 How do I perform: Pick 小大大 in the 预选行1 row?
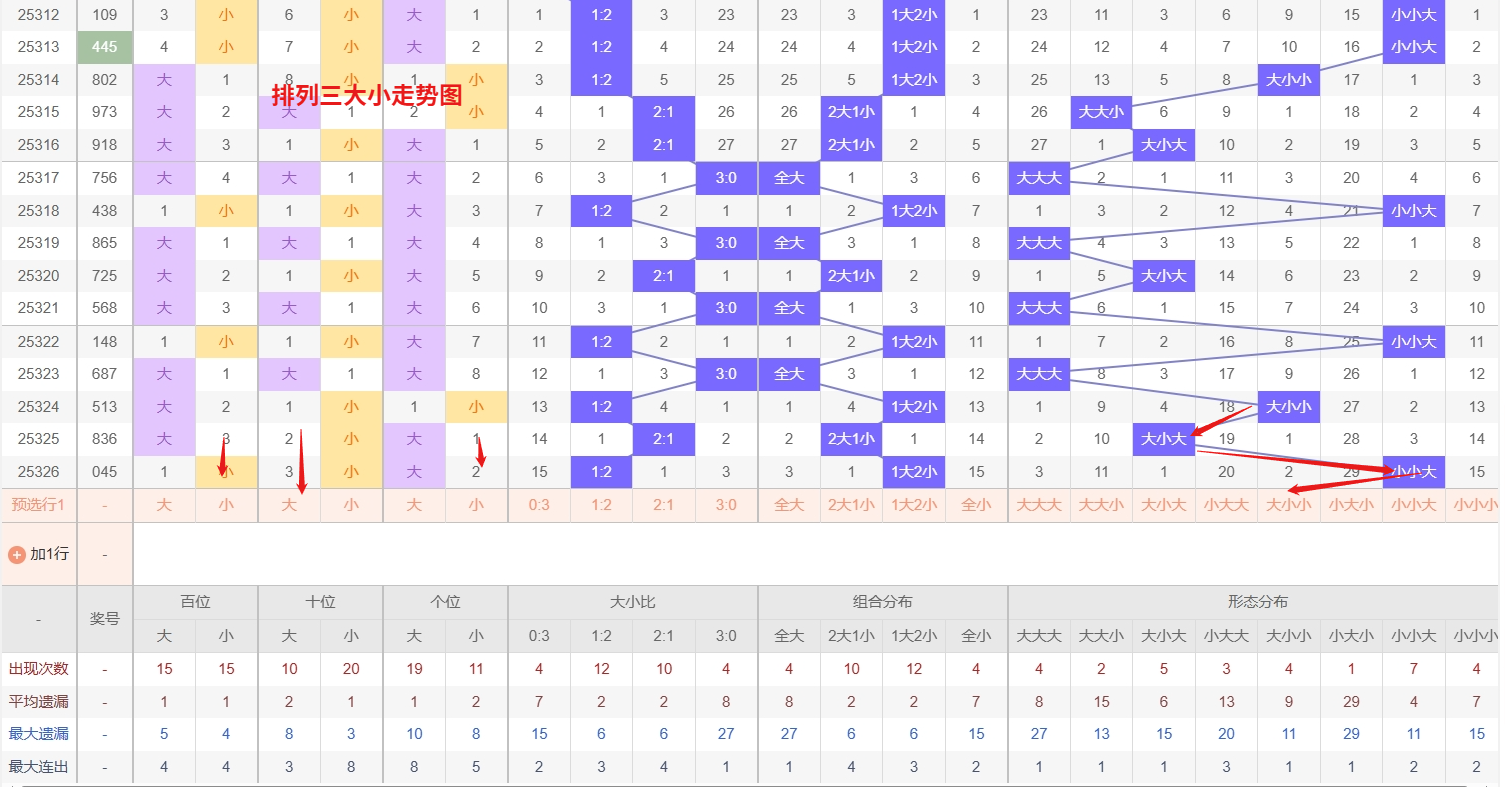click(x=1226, y=505)
